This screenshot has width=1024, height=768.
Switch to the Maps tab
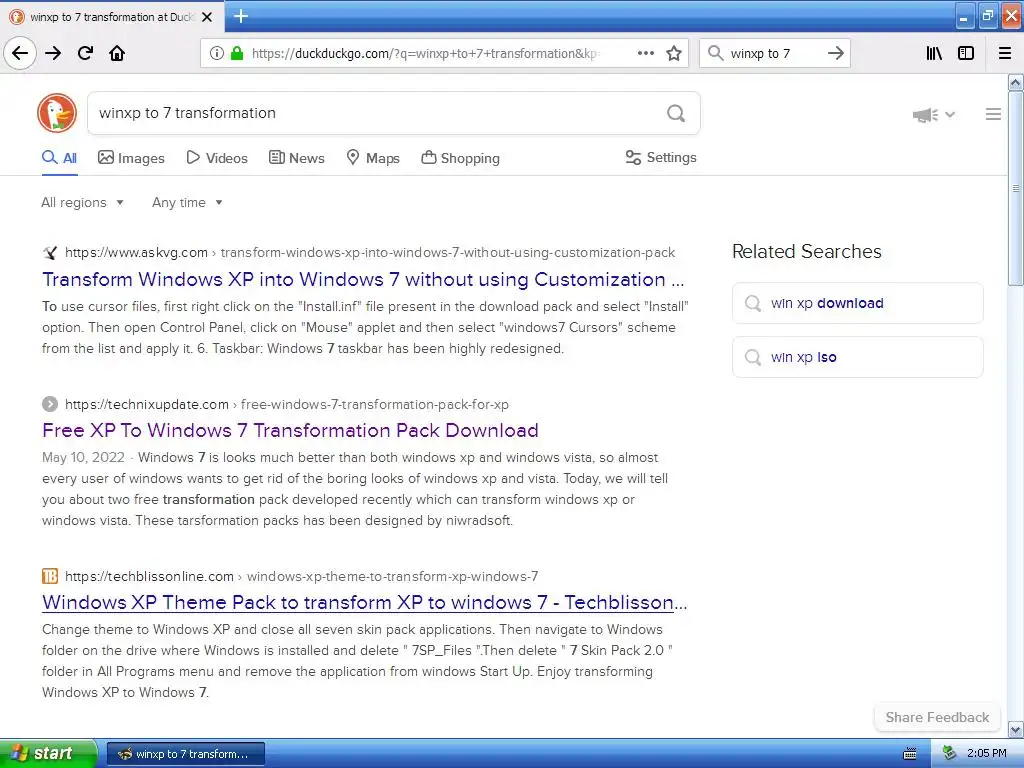coord(373,158)
